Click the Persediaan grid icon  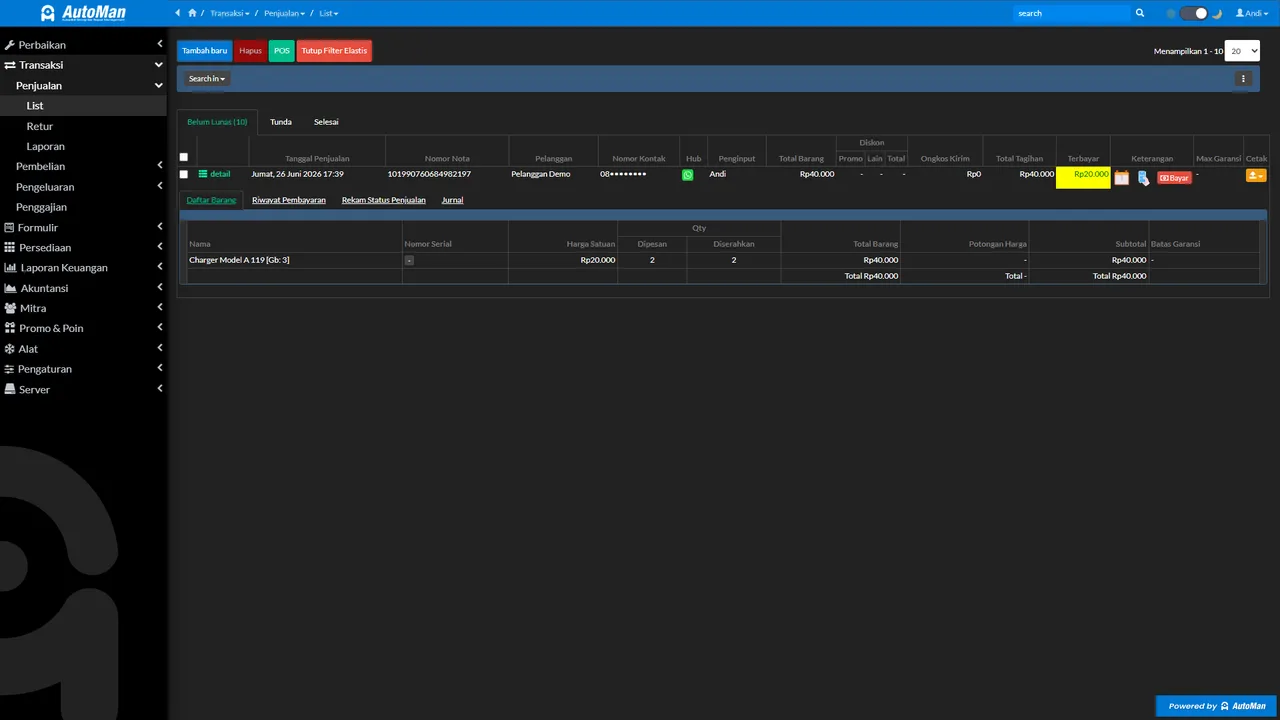pos(10,248)
